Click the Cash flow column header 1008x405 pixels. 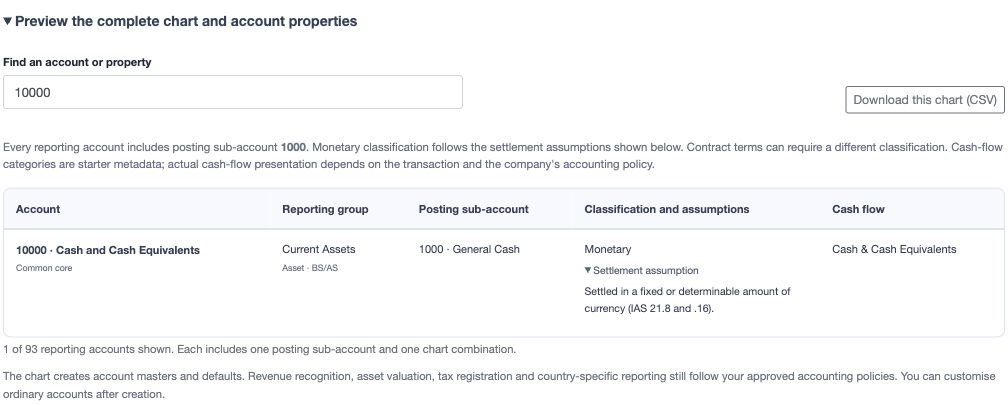tap(858, 210)
